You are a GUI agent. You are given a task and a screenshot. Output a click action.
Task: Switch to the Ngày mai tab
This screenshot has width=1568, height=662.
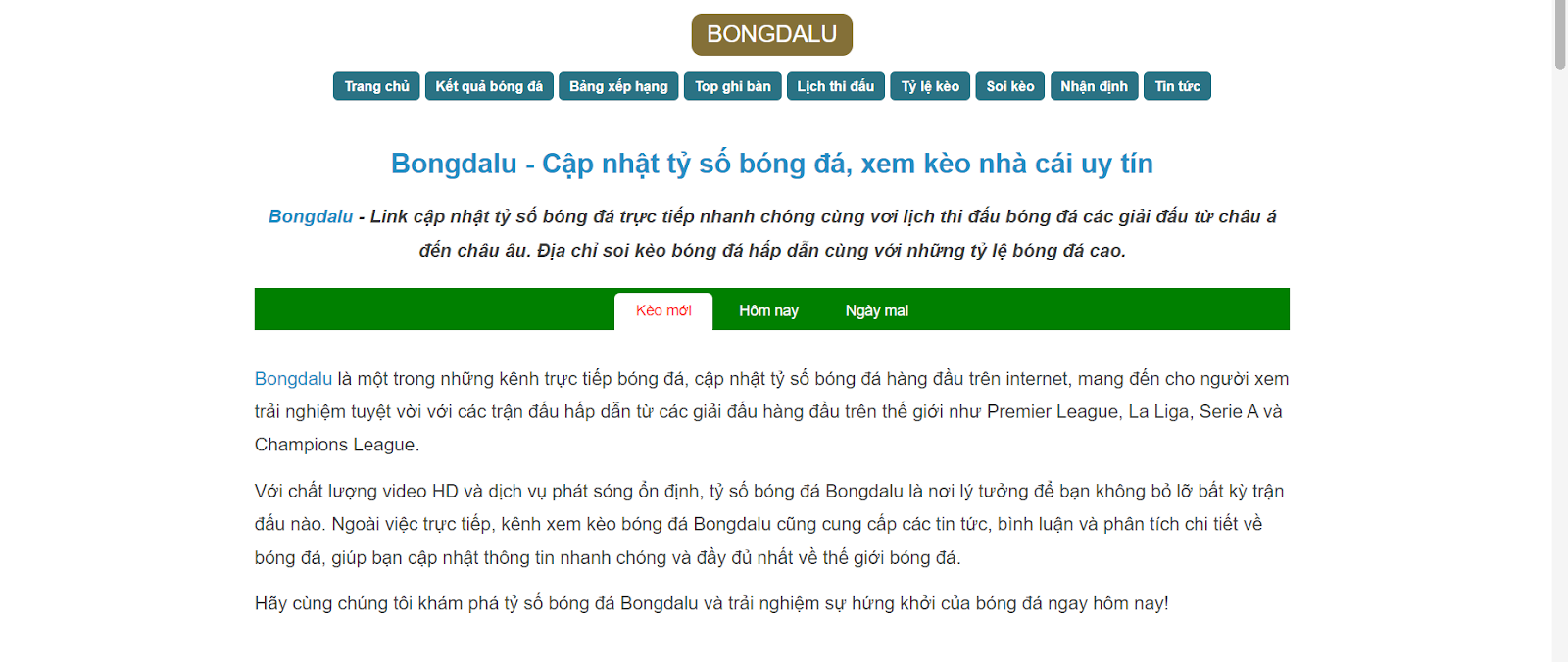(x=877, y=311)
